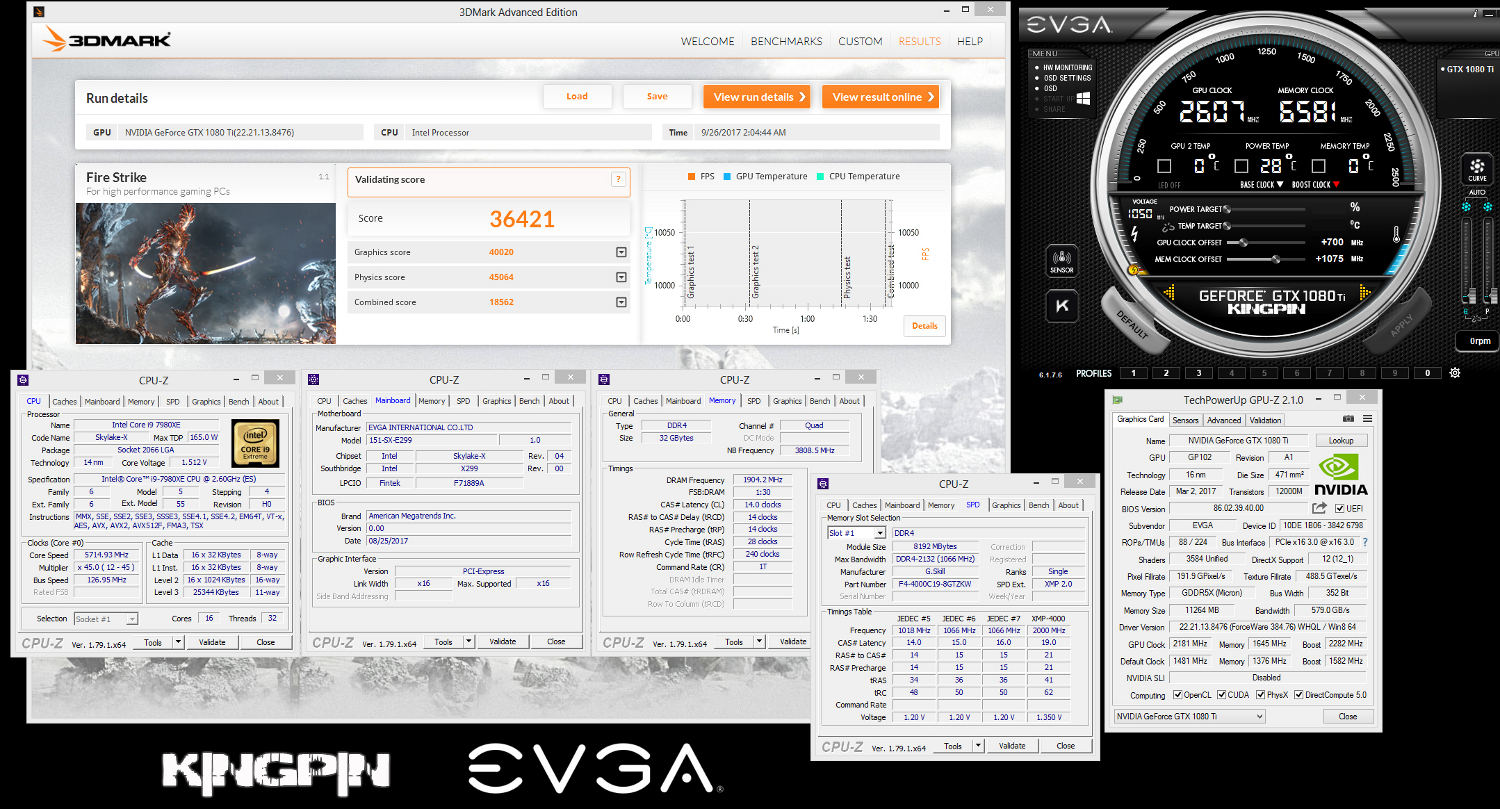Image resolution: width=1500 pixels, height=809 pixels.
Task: Open the Validation tab in GPU-Z
Action: click(x=1265, y=420)
